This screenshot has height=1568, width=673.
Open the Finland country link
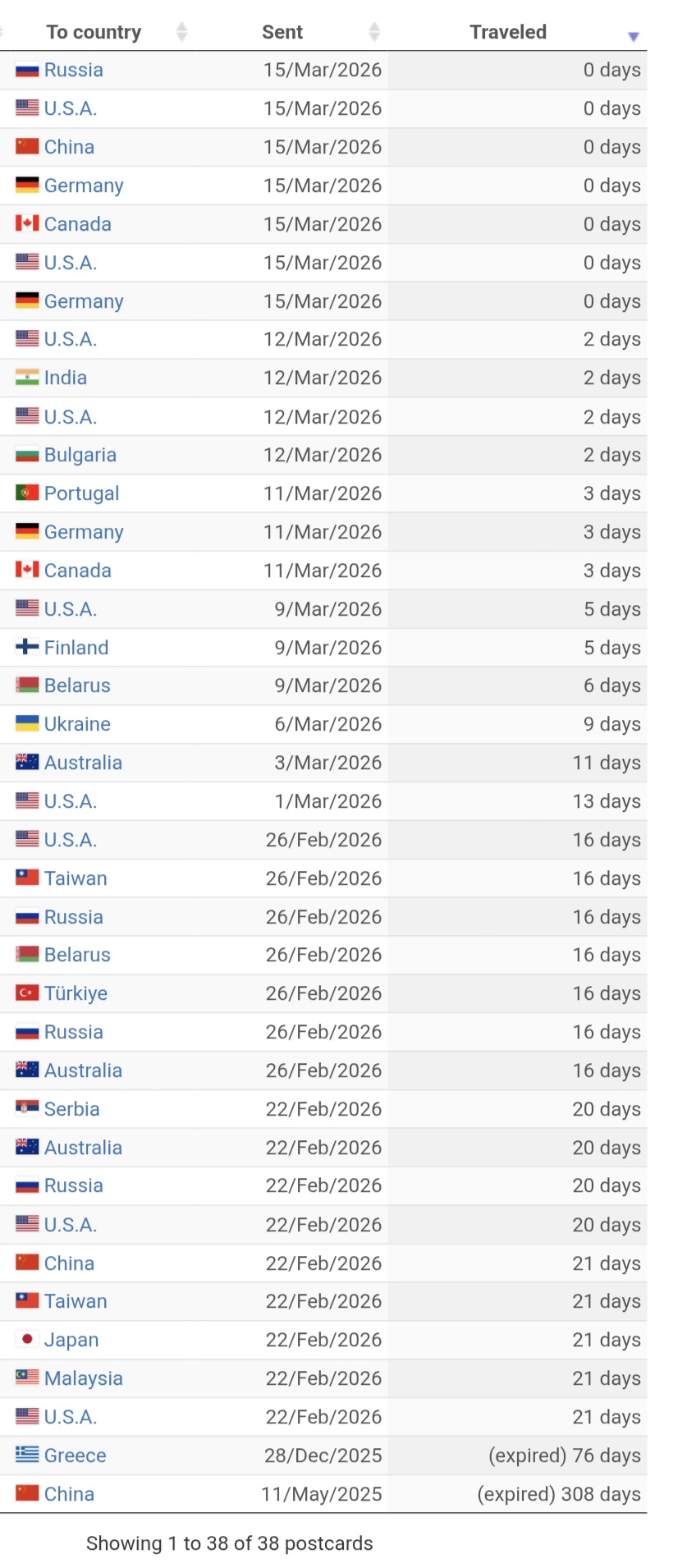click(x=76, y=648)
